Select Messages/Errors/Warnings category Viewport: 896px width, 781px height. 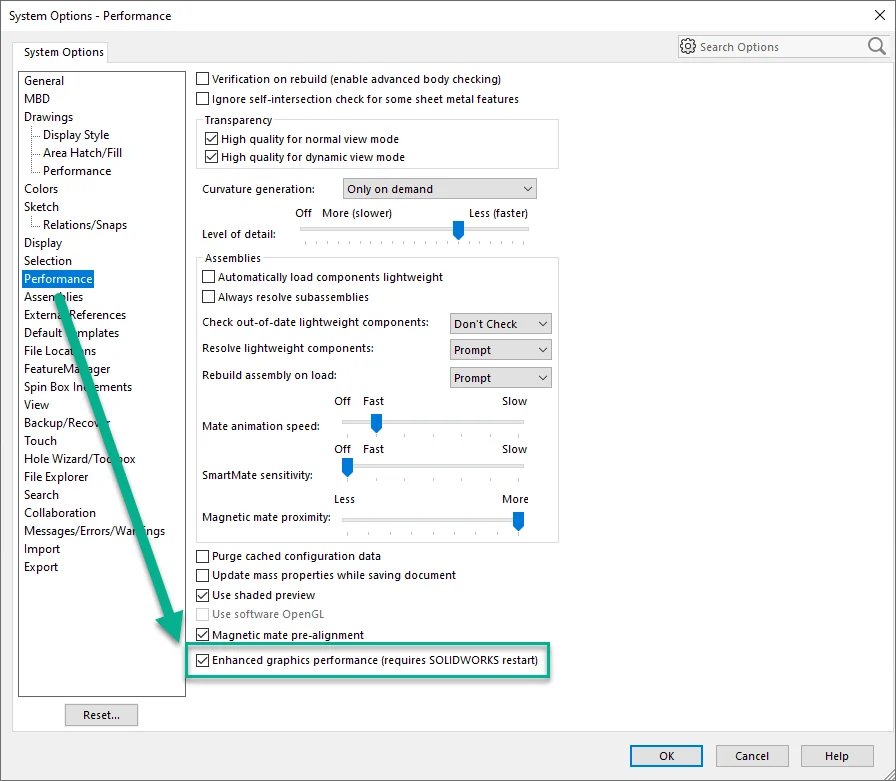[x=94, y=531]
